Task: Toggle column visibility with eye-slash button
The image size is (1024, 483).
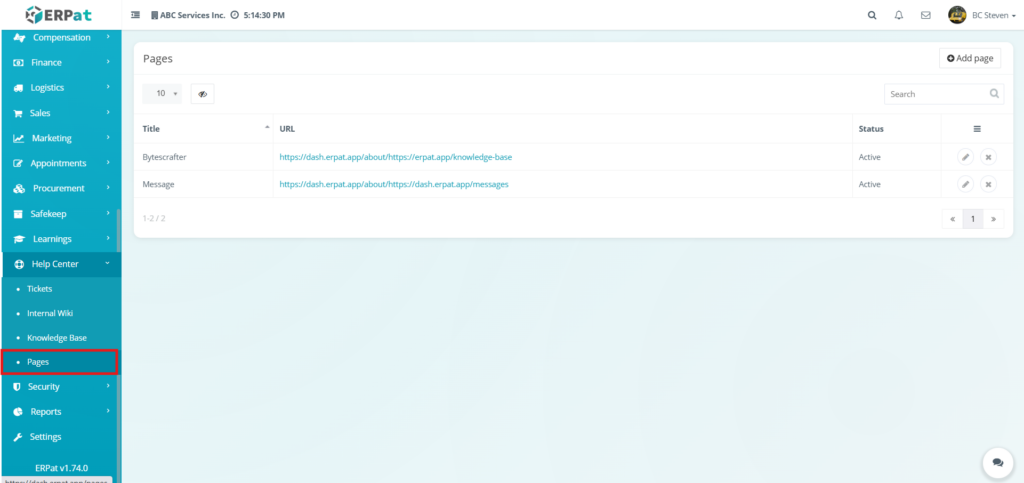Action: (x=202, y=94)
